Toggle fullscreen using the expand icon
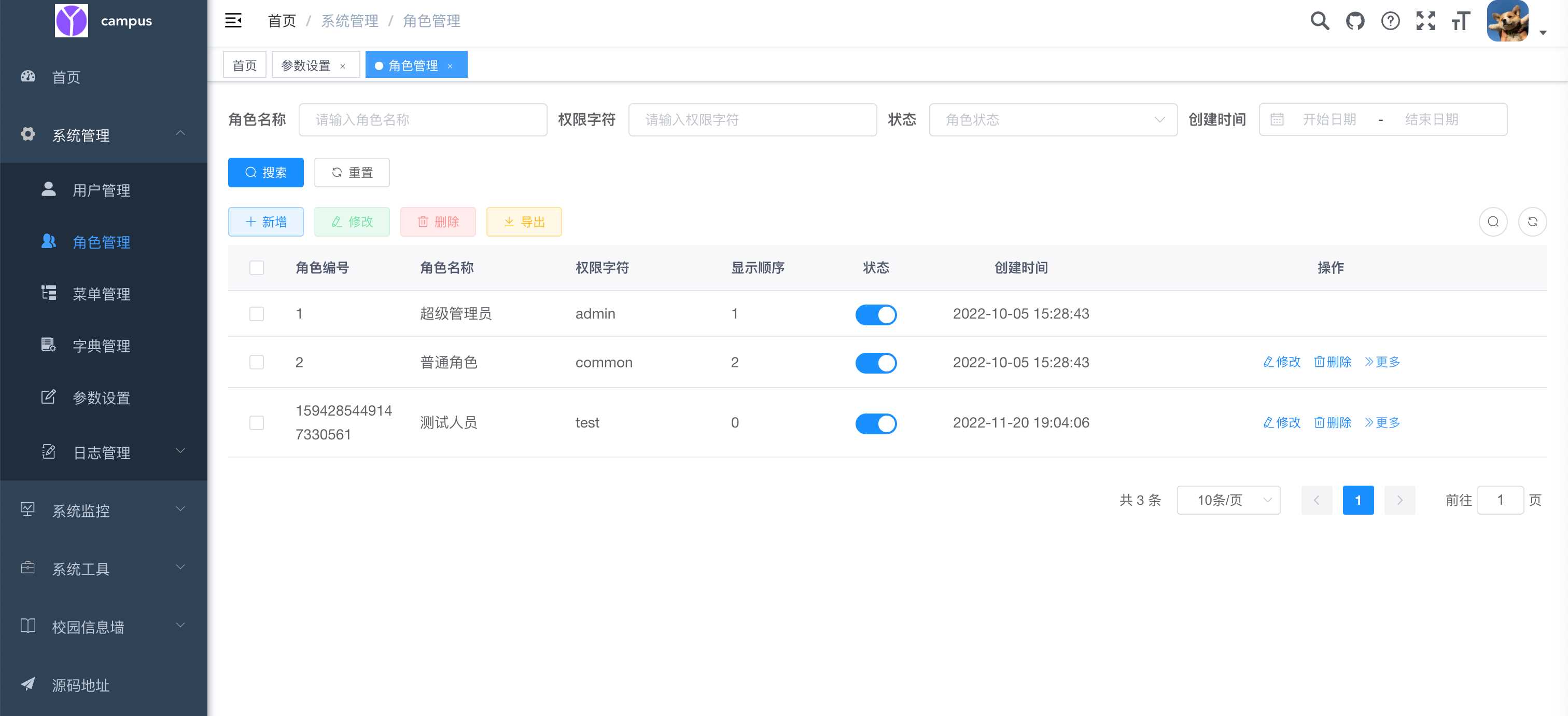1568x716 pixels. coord(1425,20)
